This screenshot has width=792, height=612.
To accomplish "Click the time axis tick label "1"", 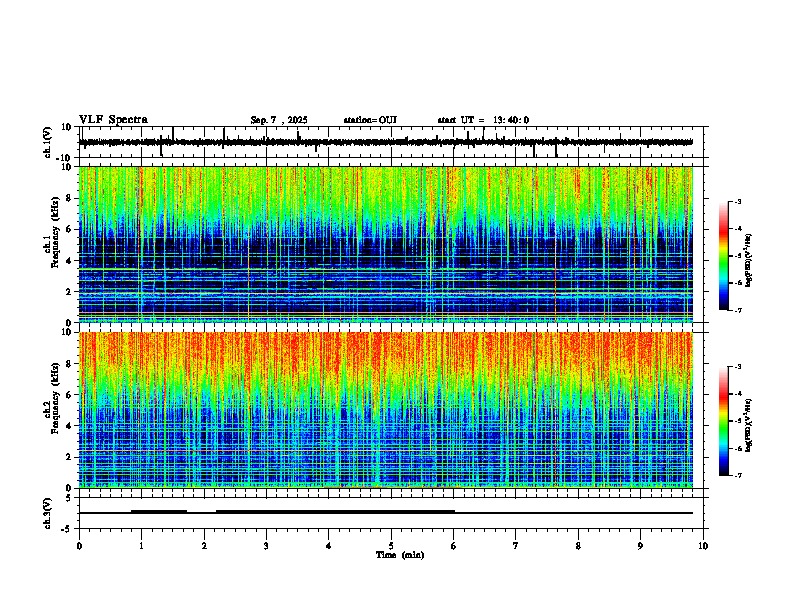I will point(141,546).
